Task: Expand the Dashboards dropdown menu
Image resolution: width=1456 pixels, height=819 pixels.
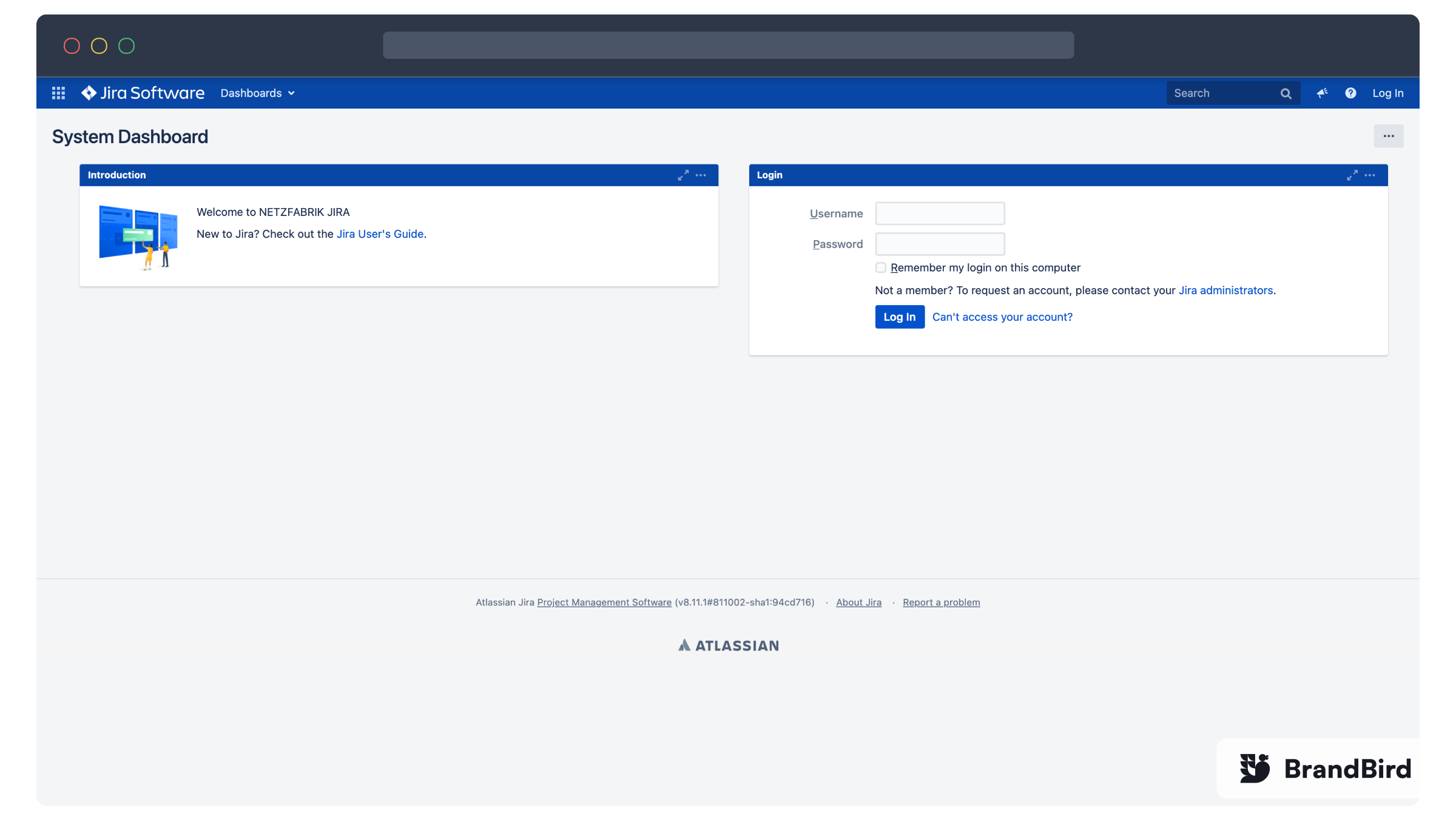Action: pos(257,93)
